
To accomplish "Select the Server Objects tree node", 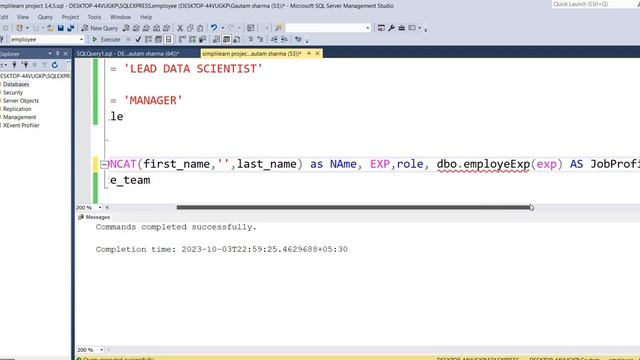I will [21, 101].
